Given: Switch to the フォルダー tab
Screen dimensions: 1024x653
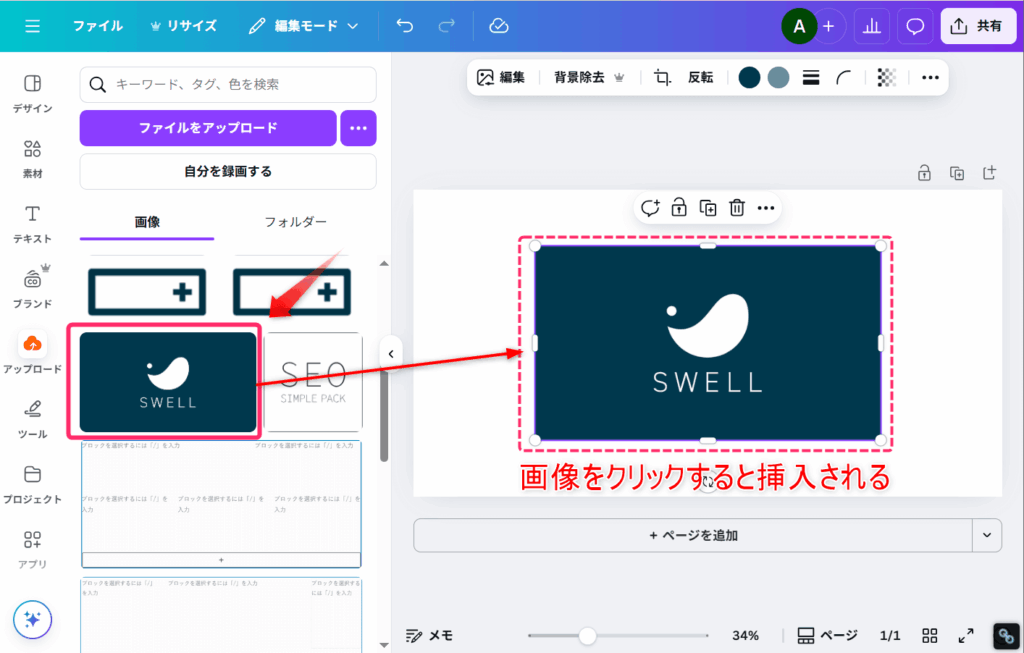Looking at the screenshot, I should click(295, 222).
